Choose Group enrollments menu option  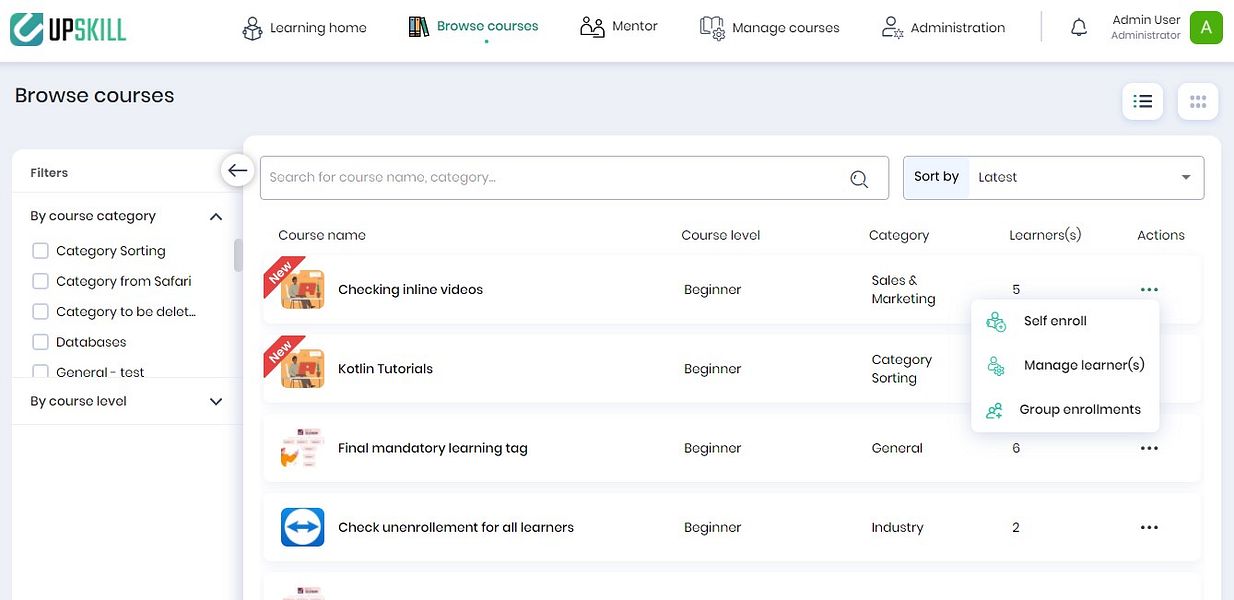tap(1079, 409)
